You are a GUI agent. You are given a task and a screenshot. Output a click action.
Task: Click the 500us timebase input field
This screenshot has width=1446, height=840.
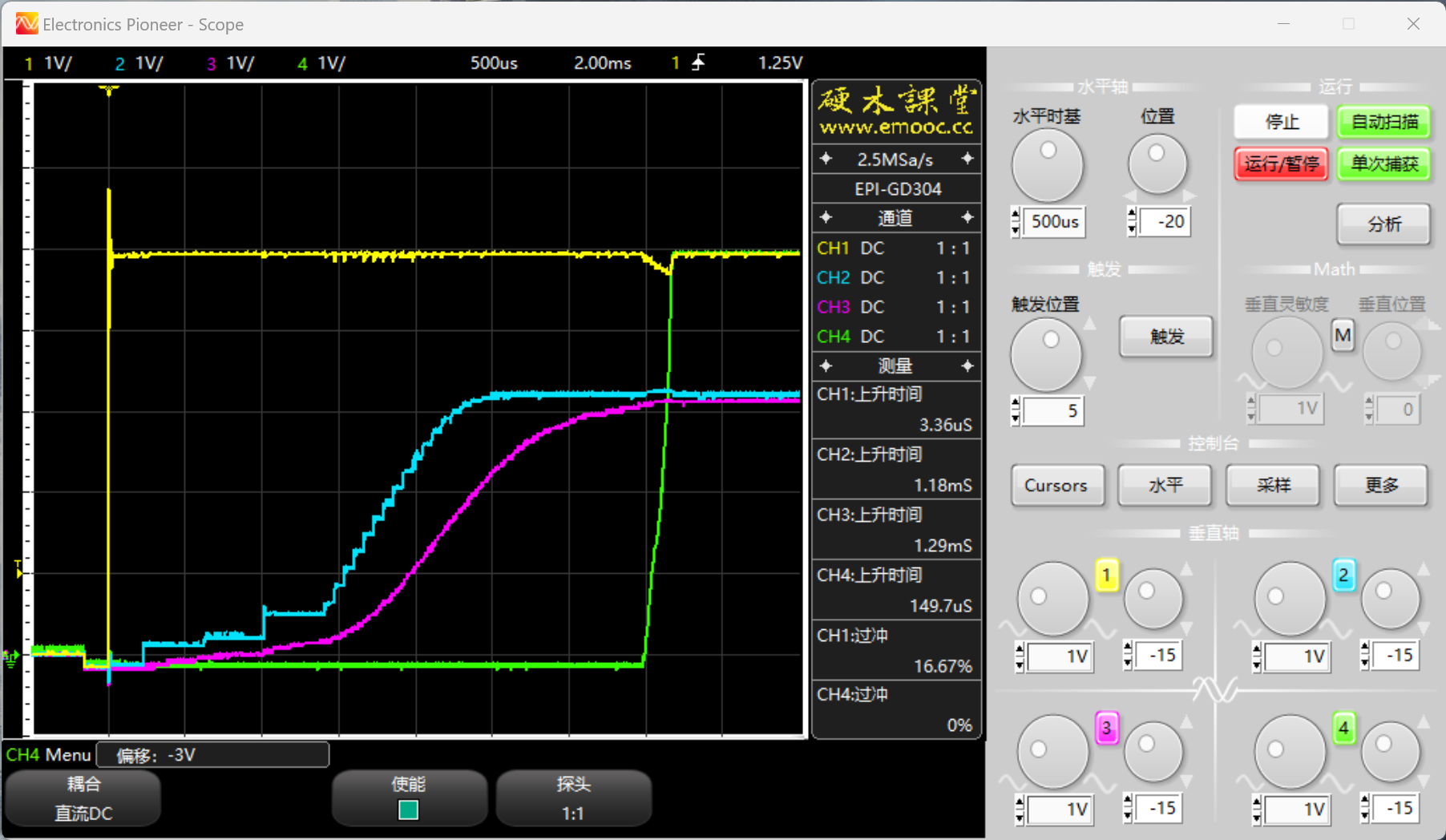[1053, 222]
